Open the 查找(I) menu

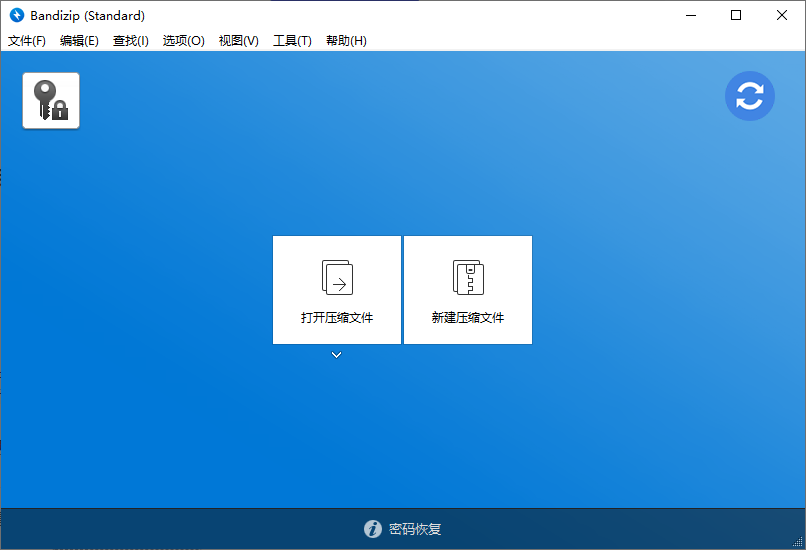131,41
